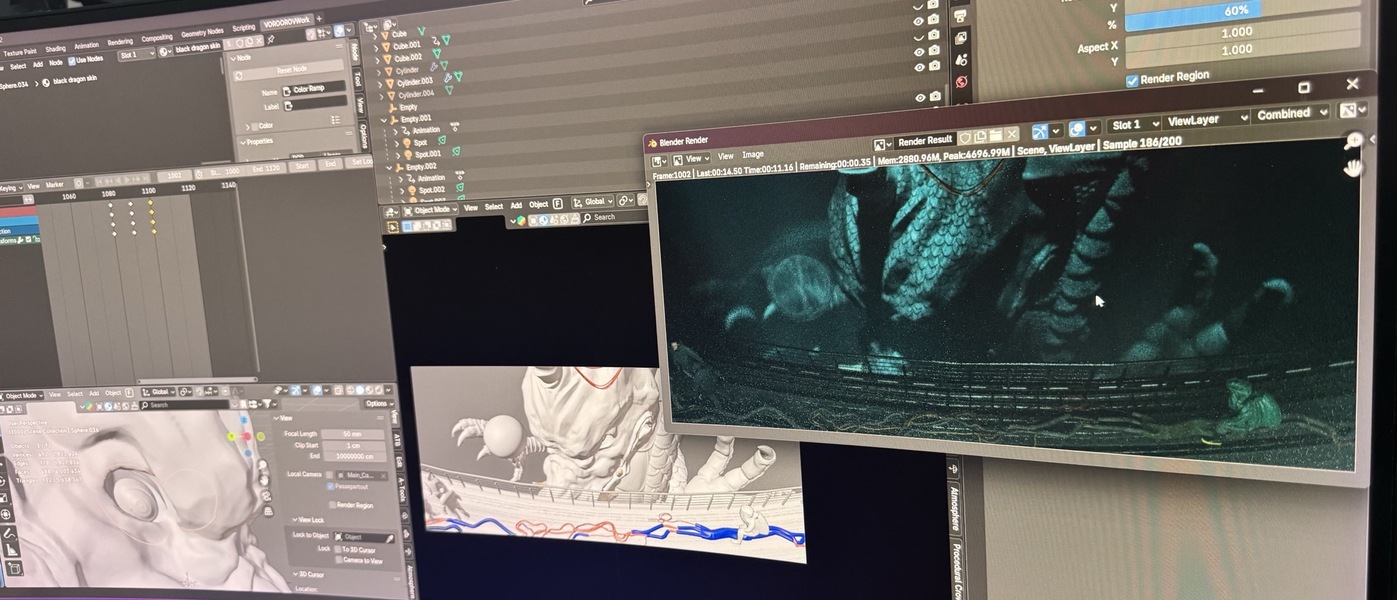Open the Slot 1 dropdown in the render window
The height and width of the screenshot is (600, 1397).
(x=1133, y=125)
